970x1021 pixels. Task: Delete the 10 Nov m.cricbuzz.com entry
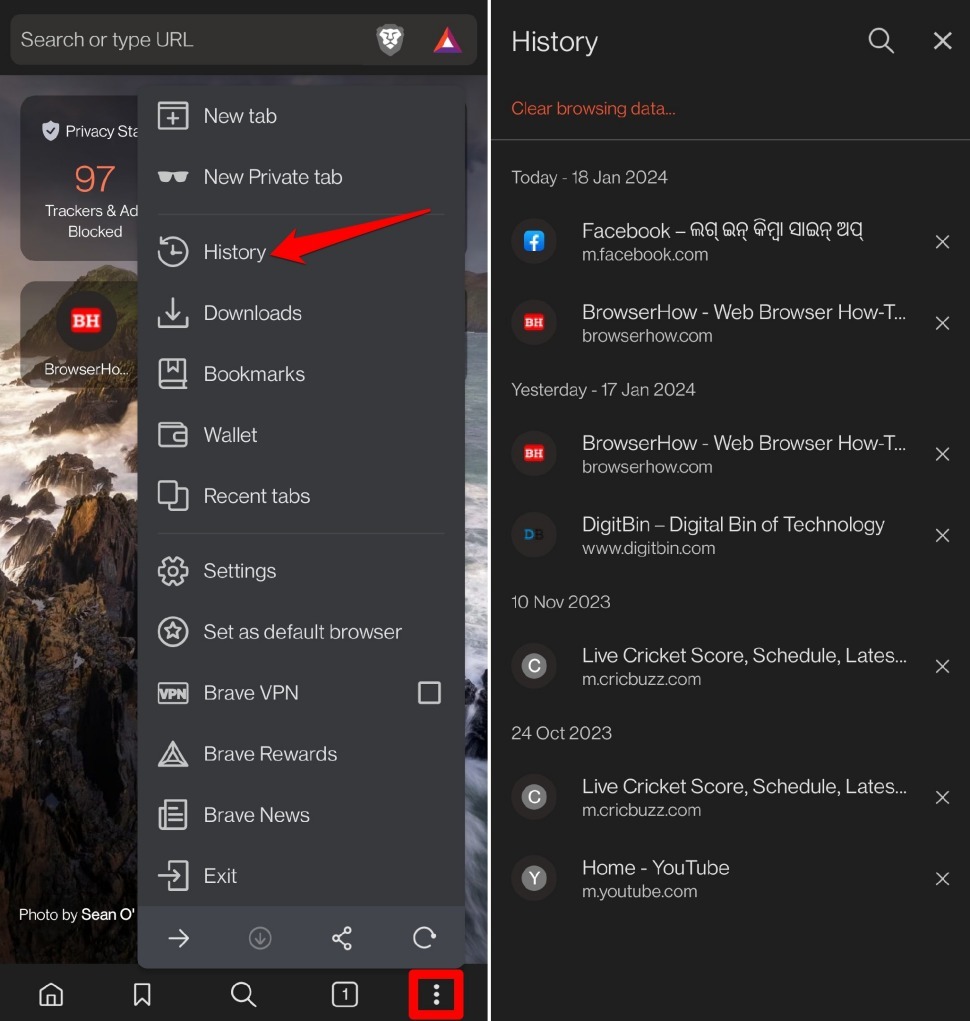(x=942, y=667)
